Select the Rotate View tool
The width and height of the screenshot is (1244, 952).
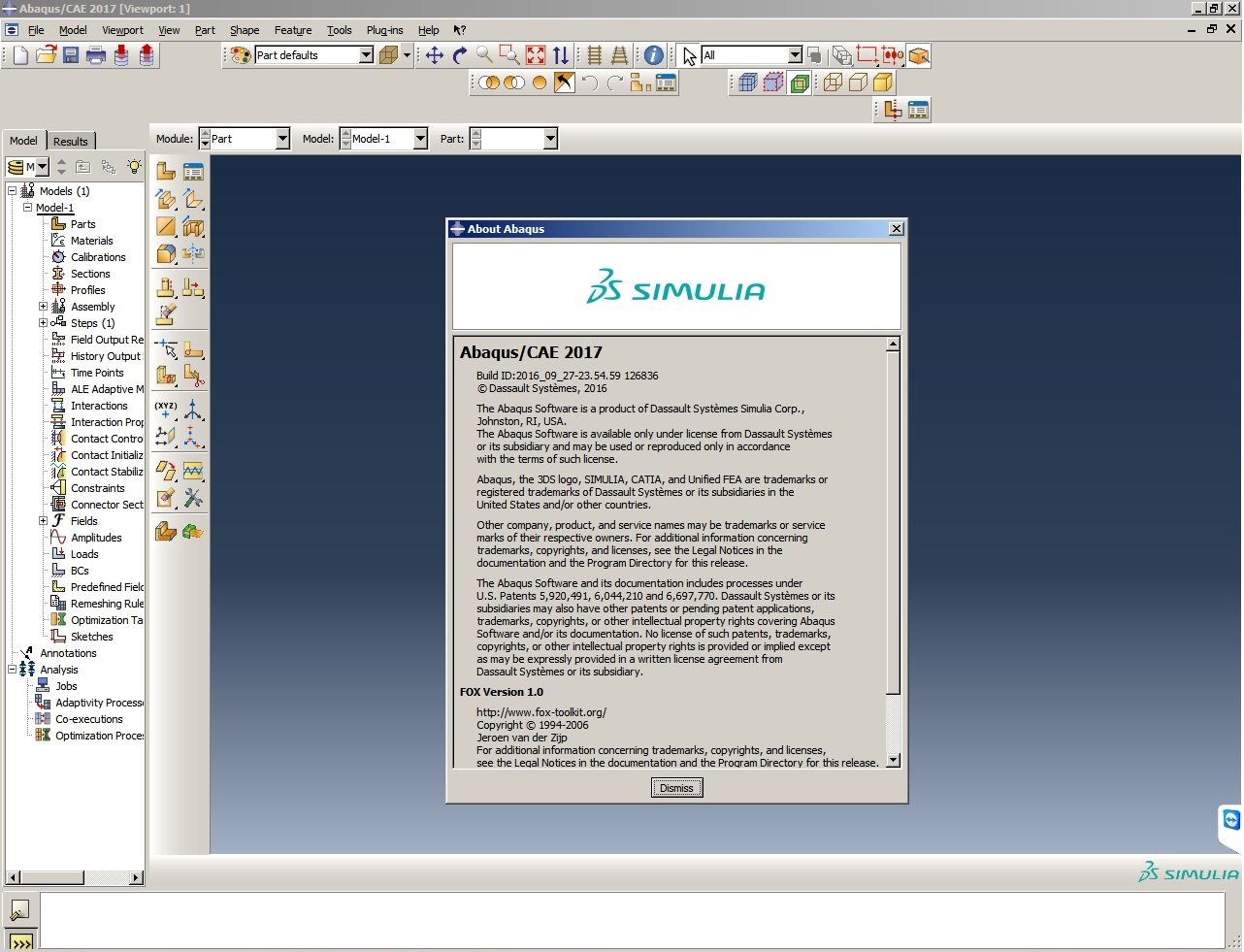tap(460, 55)
